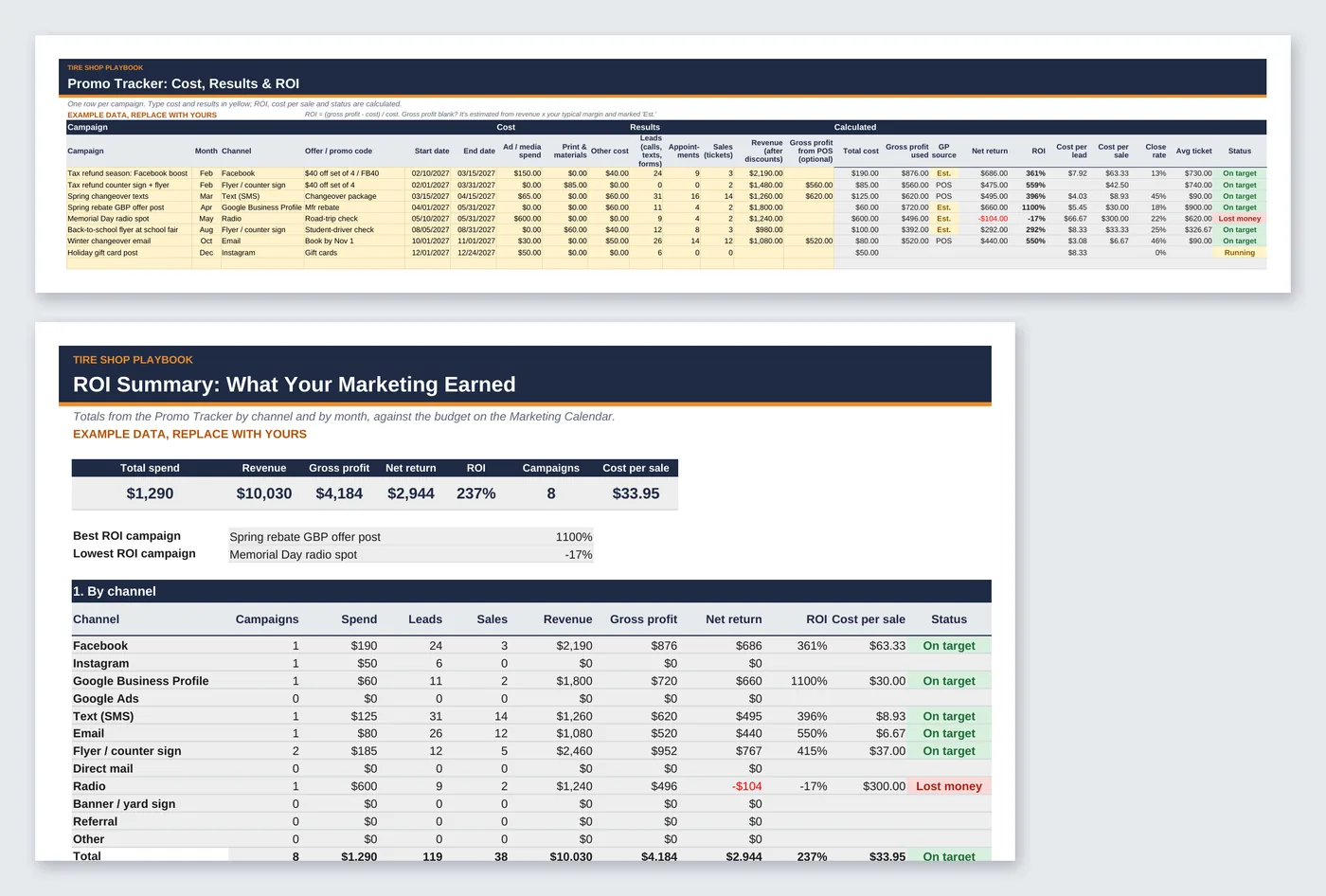Click the "Banner / yard sign" channel row label
This screenshot has width=1326, height=896.
click(x=124, y=804)
